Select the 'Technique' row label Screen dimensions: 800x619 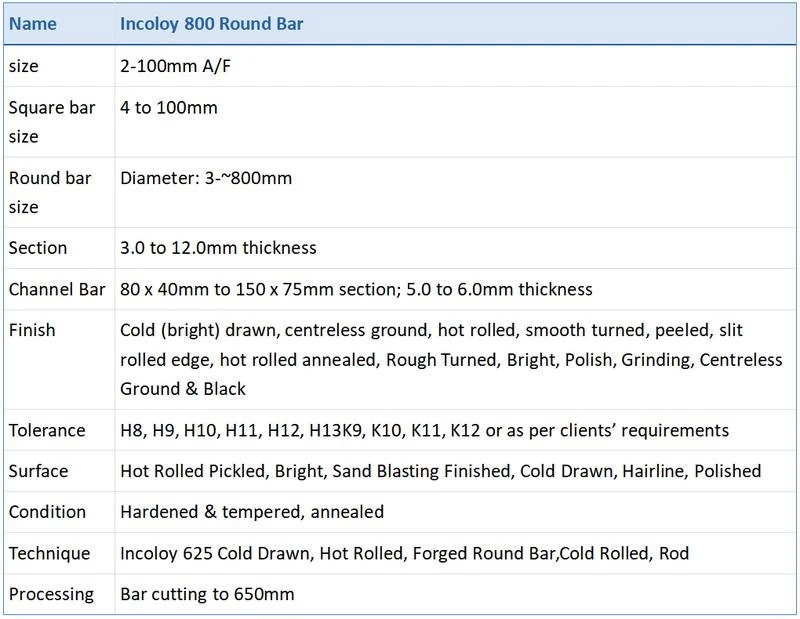[49, 554]
